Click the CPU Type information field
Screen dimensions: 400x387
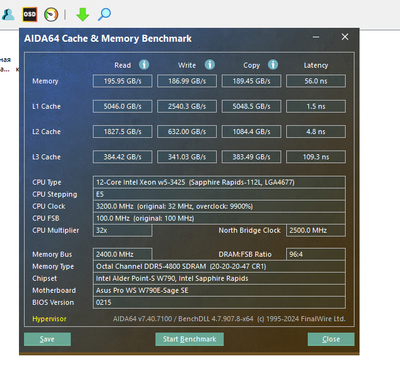point(219,182)
